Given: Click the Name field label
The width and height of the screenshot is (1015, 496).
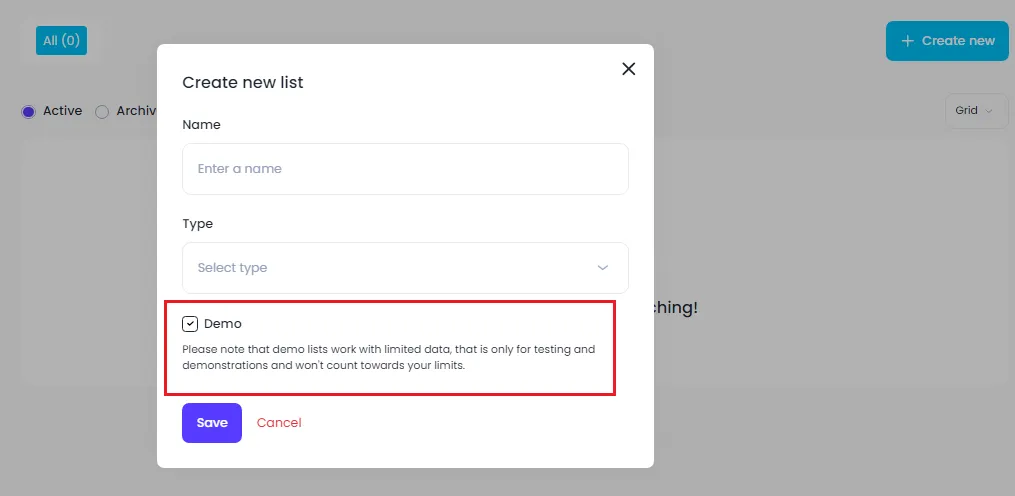Looking at the screenshot, I should 201,125.
